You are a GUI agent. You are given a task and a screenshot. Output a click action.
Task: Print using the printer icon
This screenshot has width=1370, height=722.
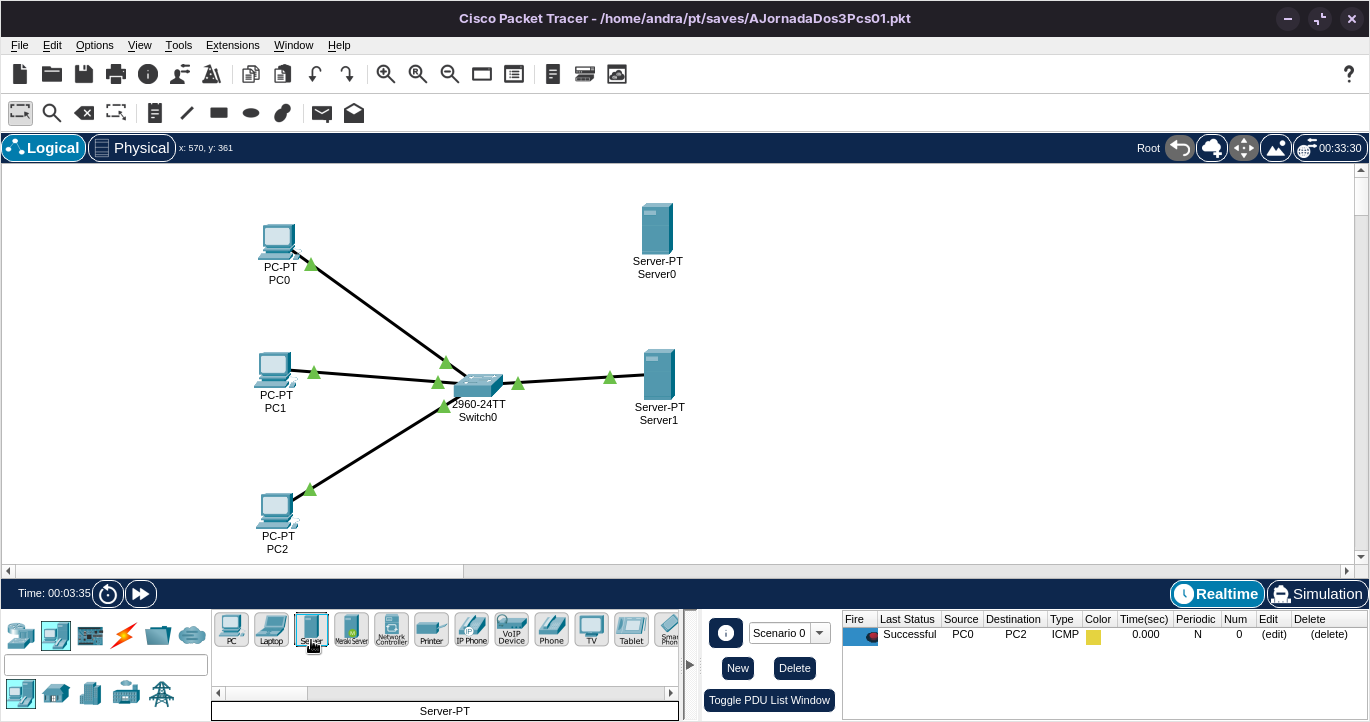[x=116, y=74]
